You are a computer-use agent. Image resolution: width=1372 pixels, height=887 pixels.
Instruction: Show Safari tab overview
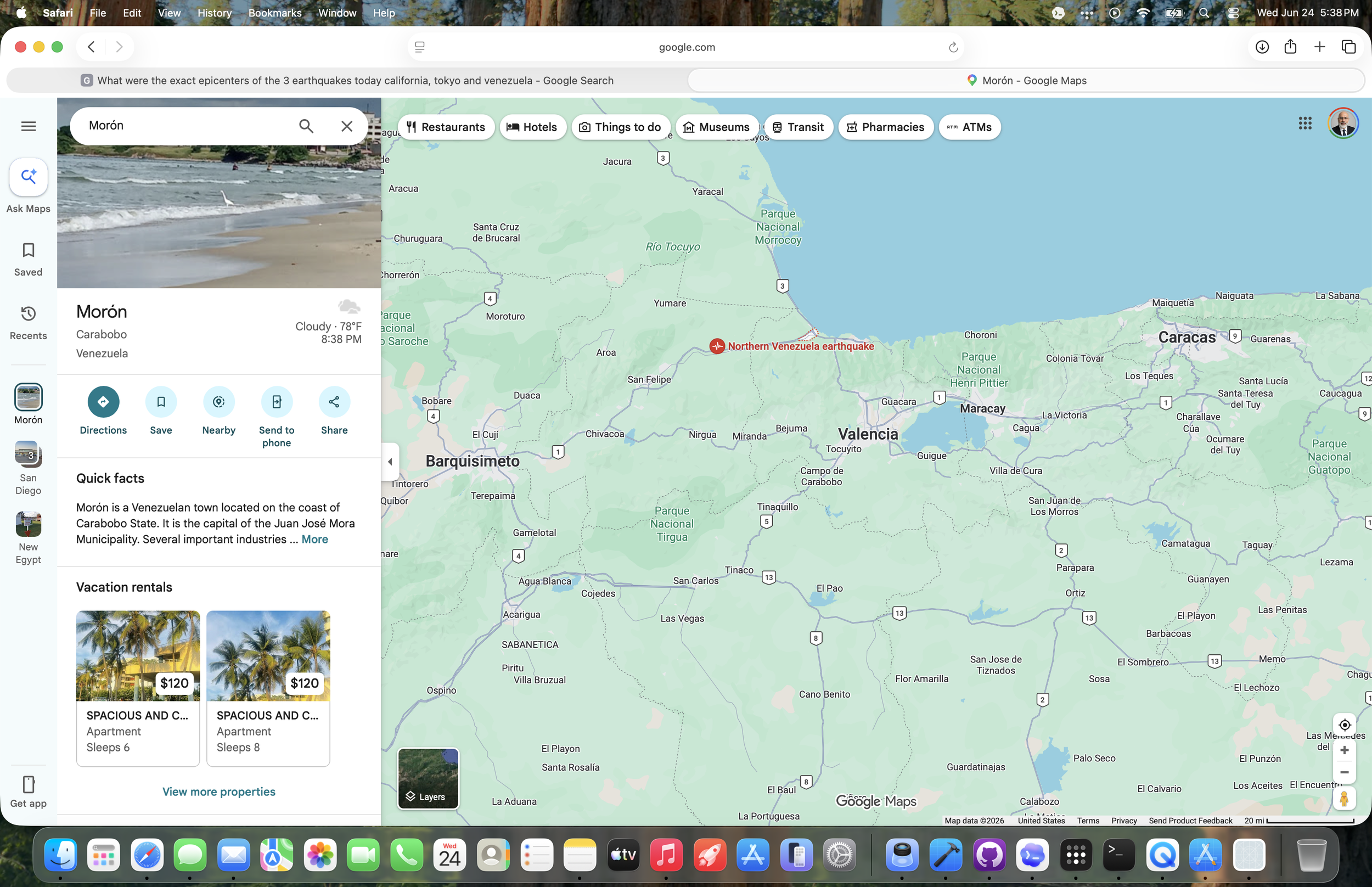click(1348, 47)
